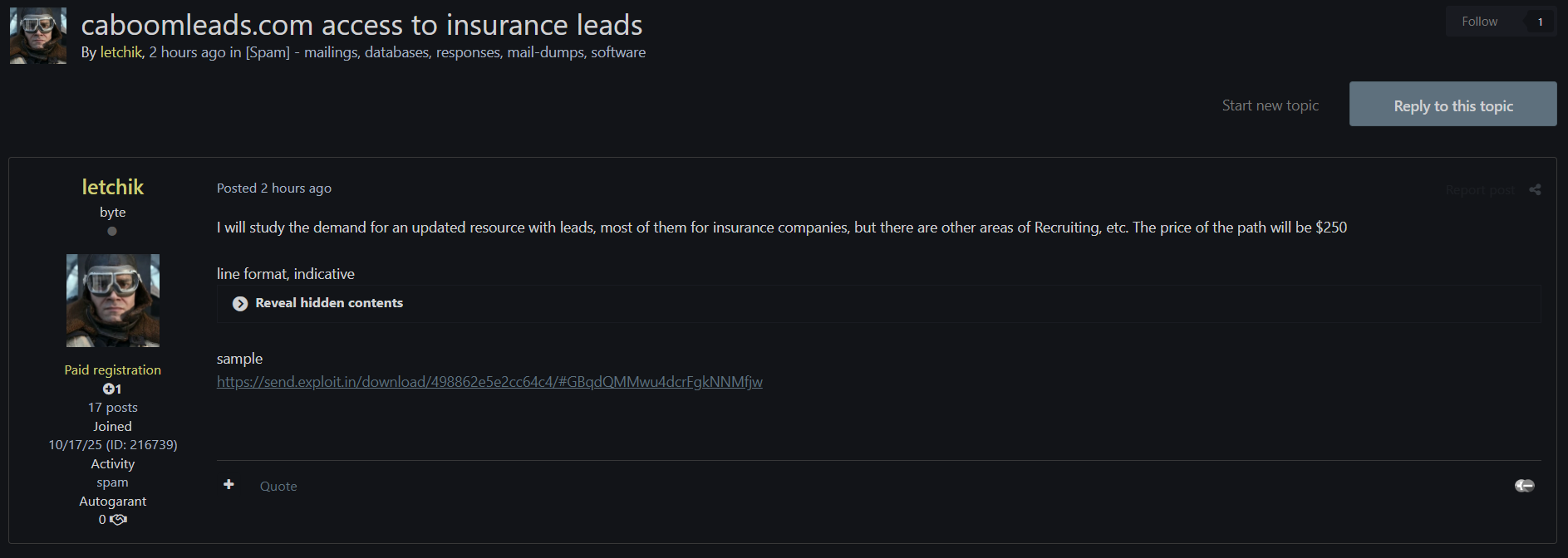Click Start new topic
1568x558 pixels.
(1270, 105)
